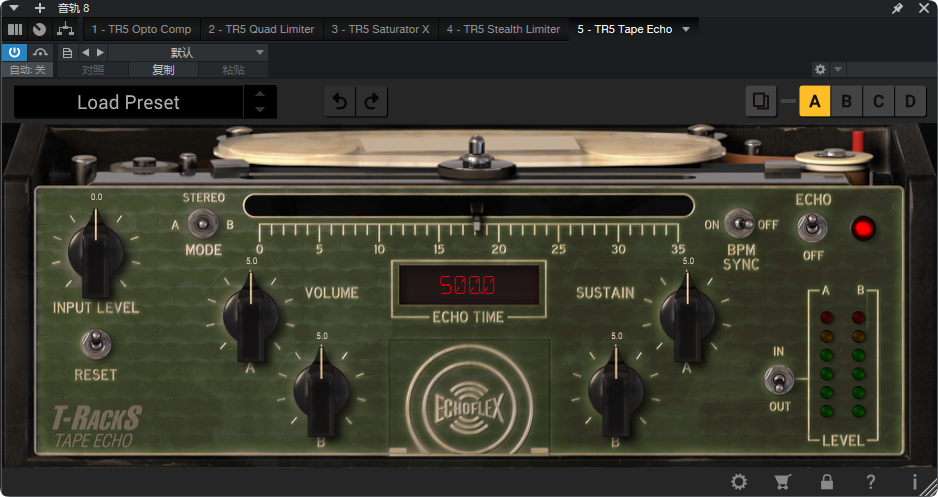Click the ECHO TIME 500.0 display
Image resolution: width=938 pixels, height=497 pixels.
click(469, 285)
